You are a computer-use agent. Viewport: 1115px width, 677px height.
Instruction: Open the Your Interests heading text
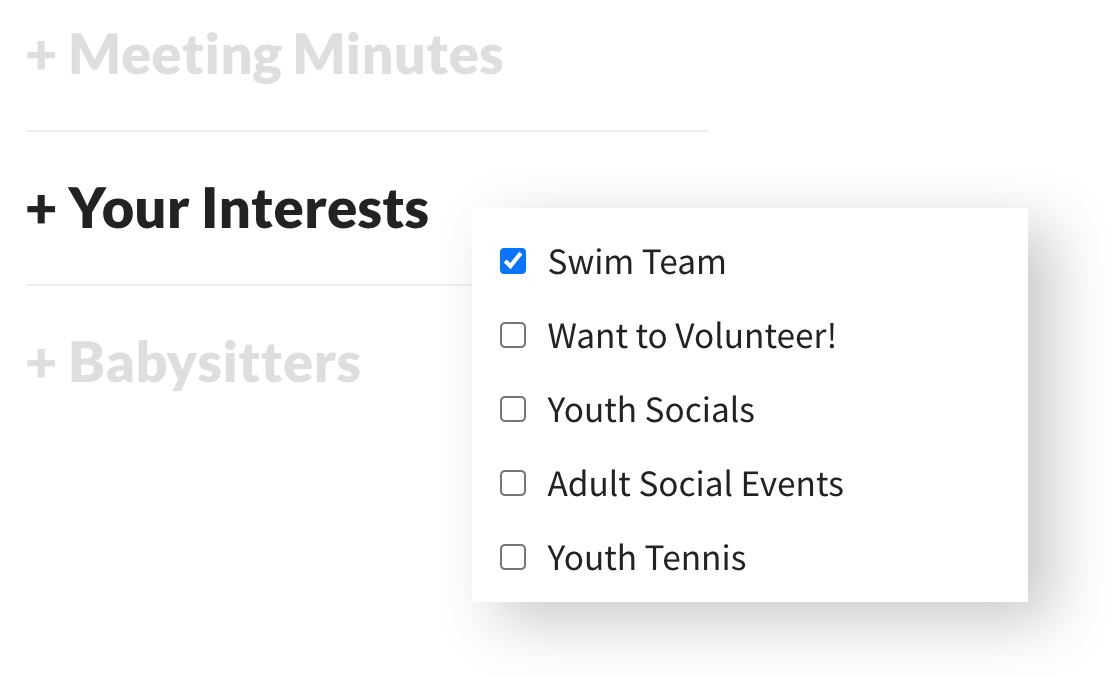coord(248,208)
